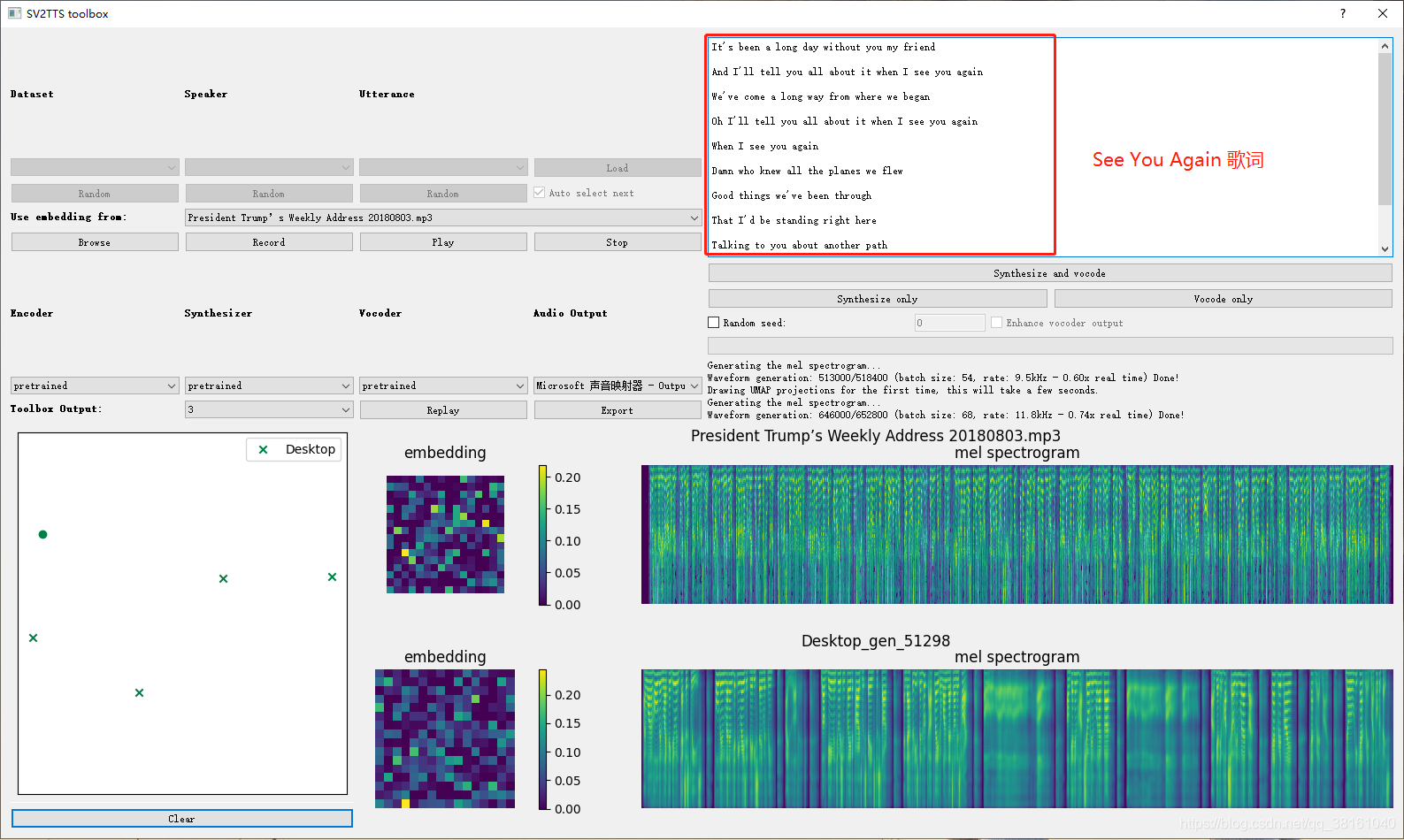Open the Dataset dropdown
Image resolution: width=1404 pixels, height=840 pixels.
(95, 167)
